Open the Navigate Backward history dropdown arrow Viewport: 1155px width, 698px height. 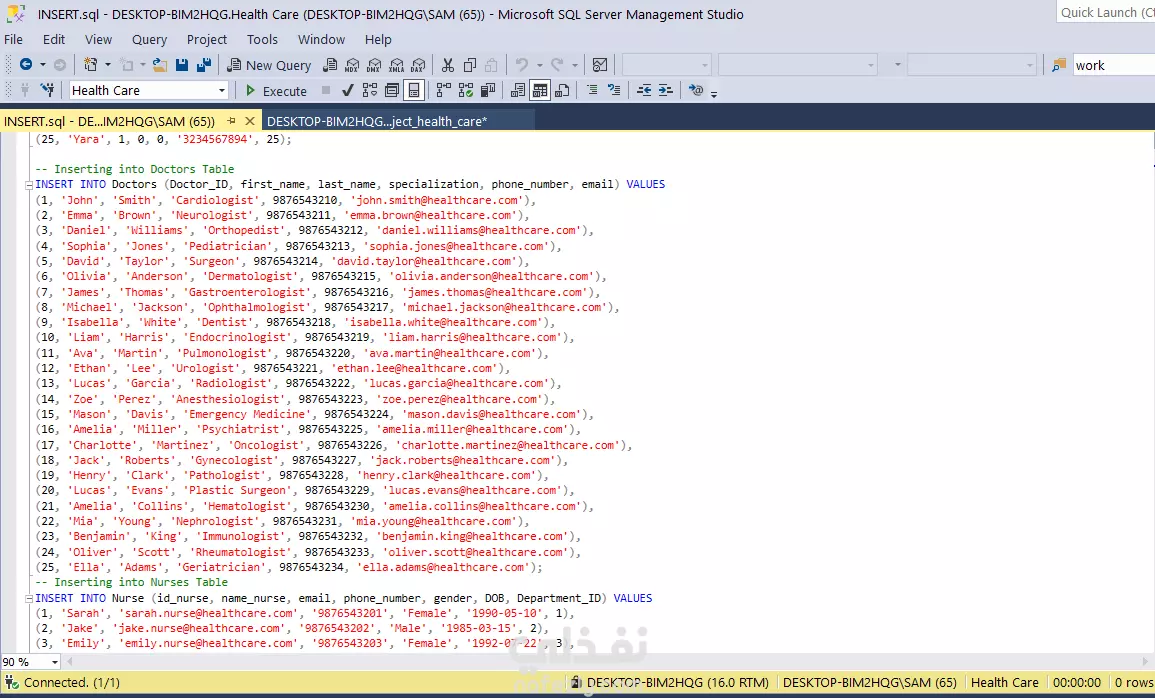point(43,65)
